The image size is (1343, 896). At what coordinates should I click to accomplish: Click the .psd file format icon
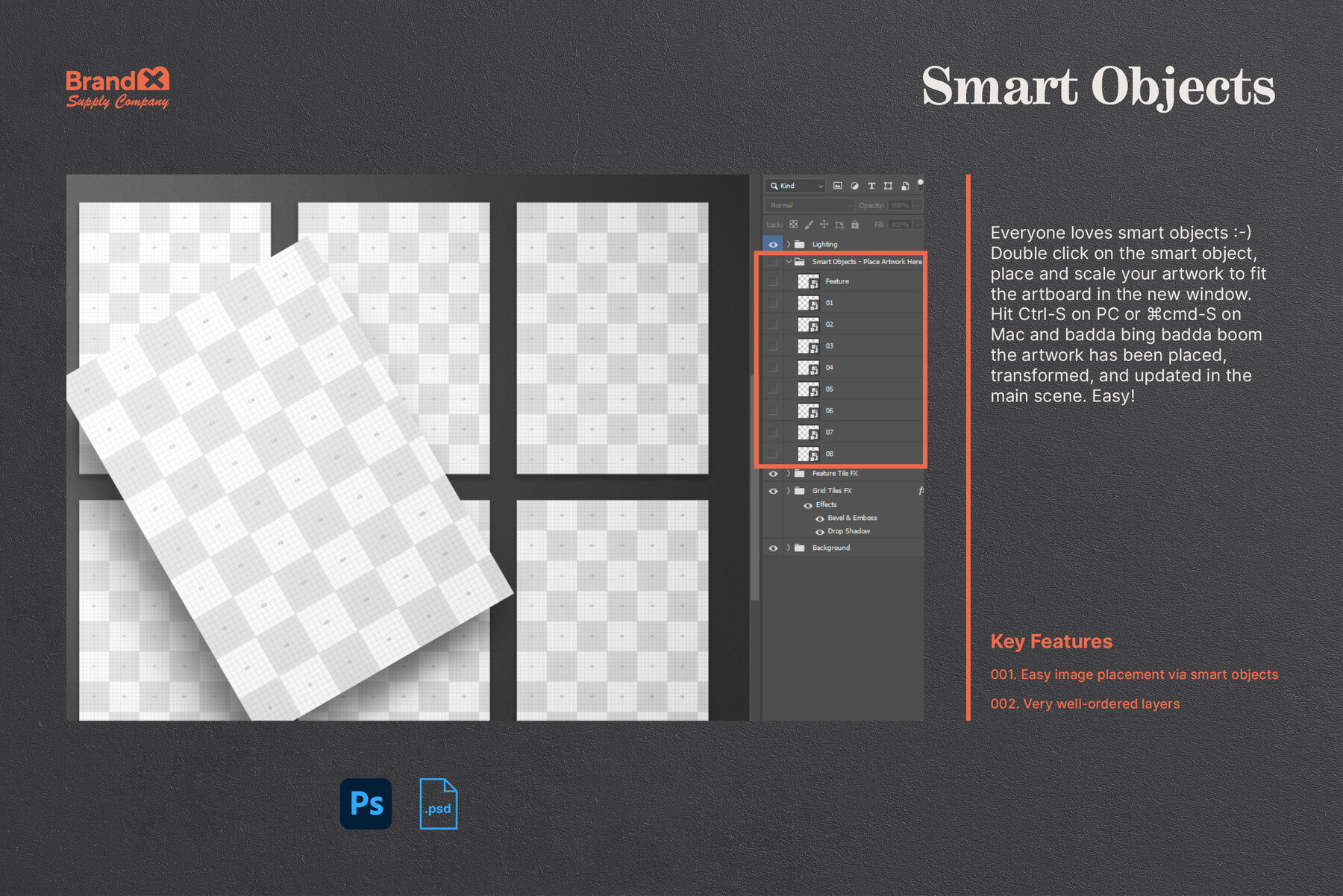tap(438, 804)
